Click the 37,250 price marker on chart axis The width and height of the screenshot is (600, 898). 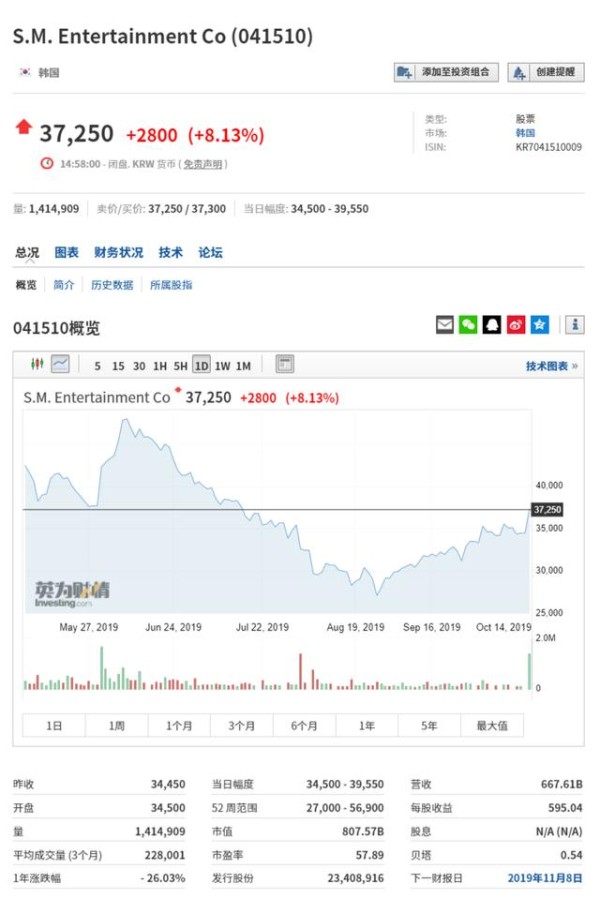coord(547,509)
